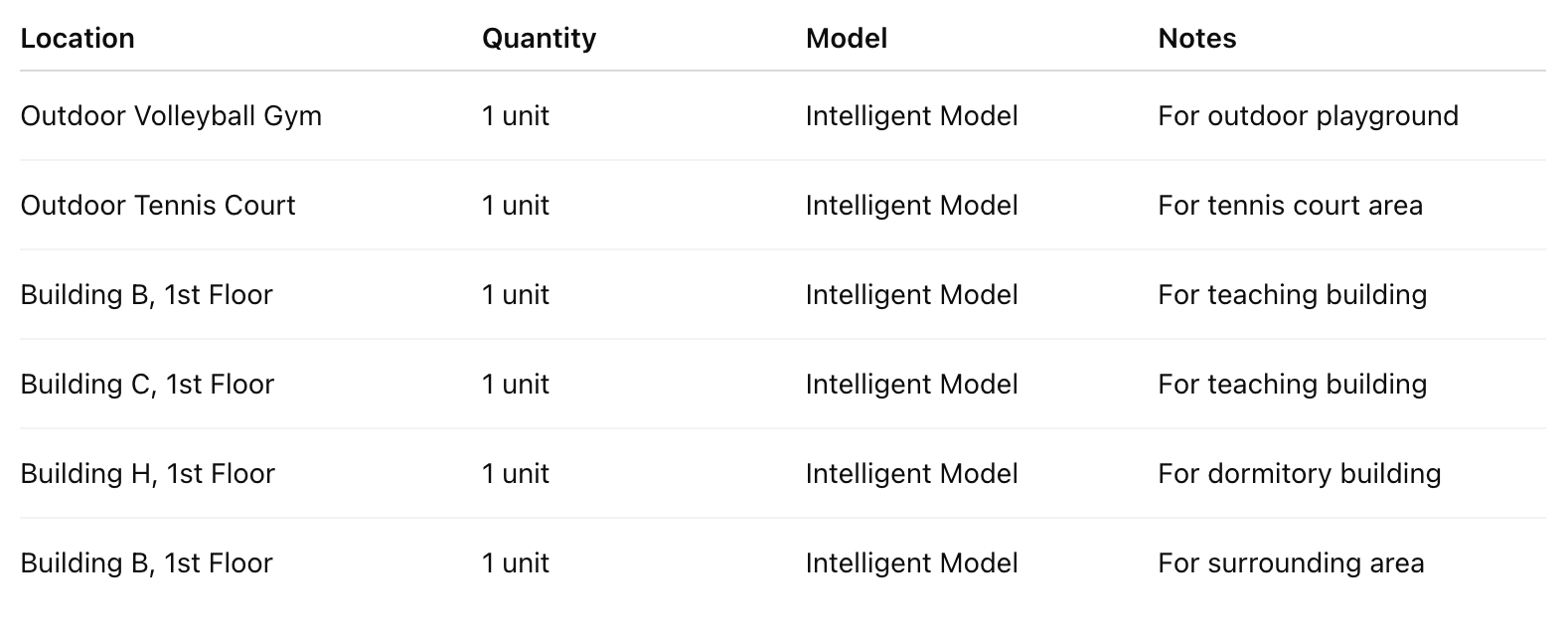Image resolution: width=1568 pixels, height=638 pixels.
Task: Click the Building H, 1st Floor cell
Action: [147, 474]
